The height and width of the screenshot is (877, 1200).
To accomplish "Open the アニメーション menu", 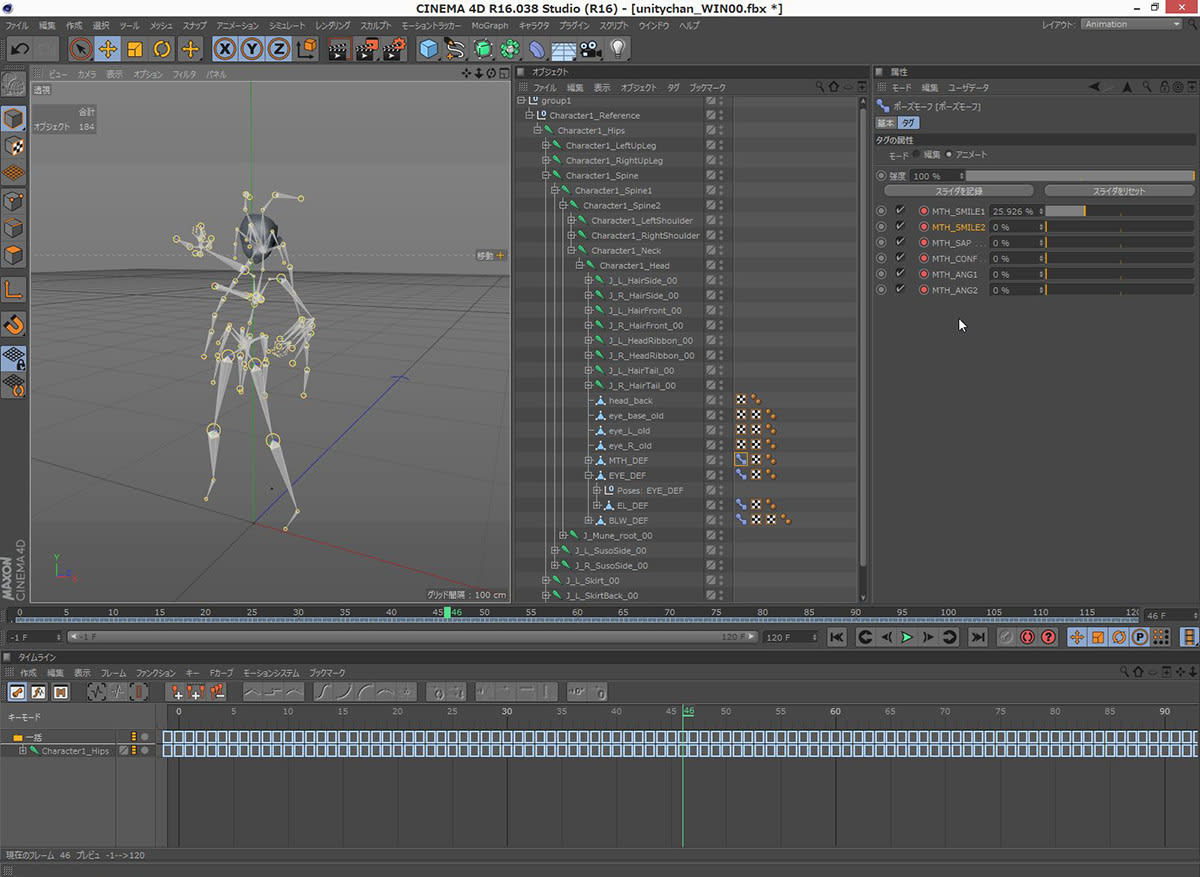I will pyautogui.click(x=237, y=24).
